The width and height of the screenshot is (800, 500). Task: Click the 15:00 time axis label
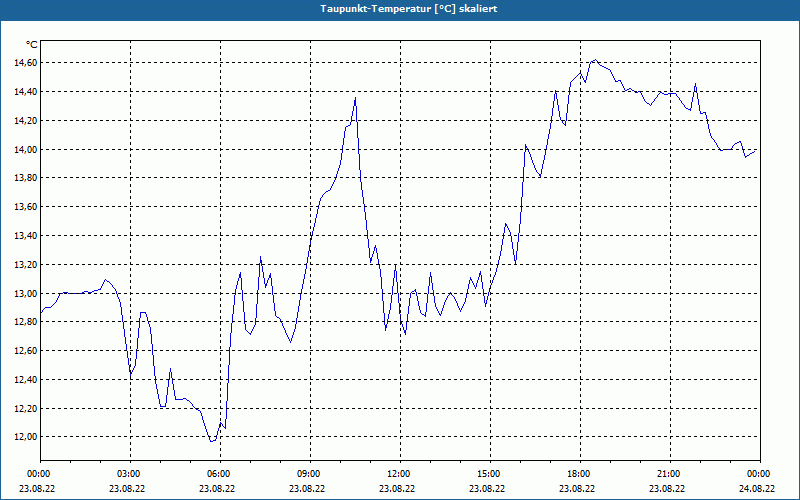coord(491,474)
